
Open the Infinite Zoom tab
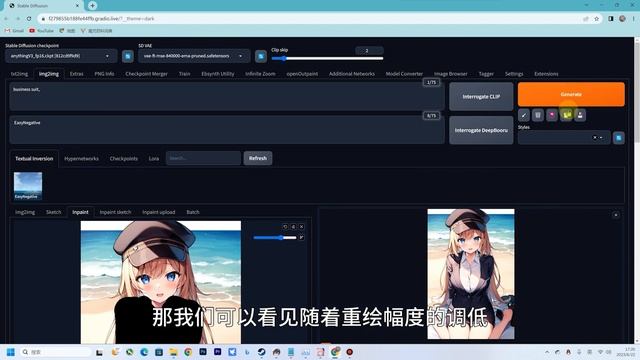(260, 74)
